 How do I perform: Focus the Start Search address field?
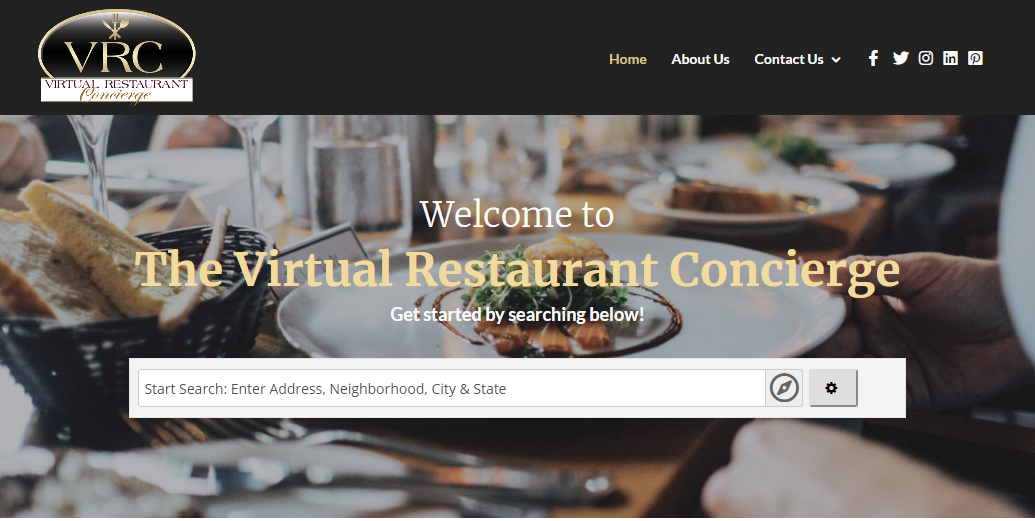tap(451, 388)
